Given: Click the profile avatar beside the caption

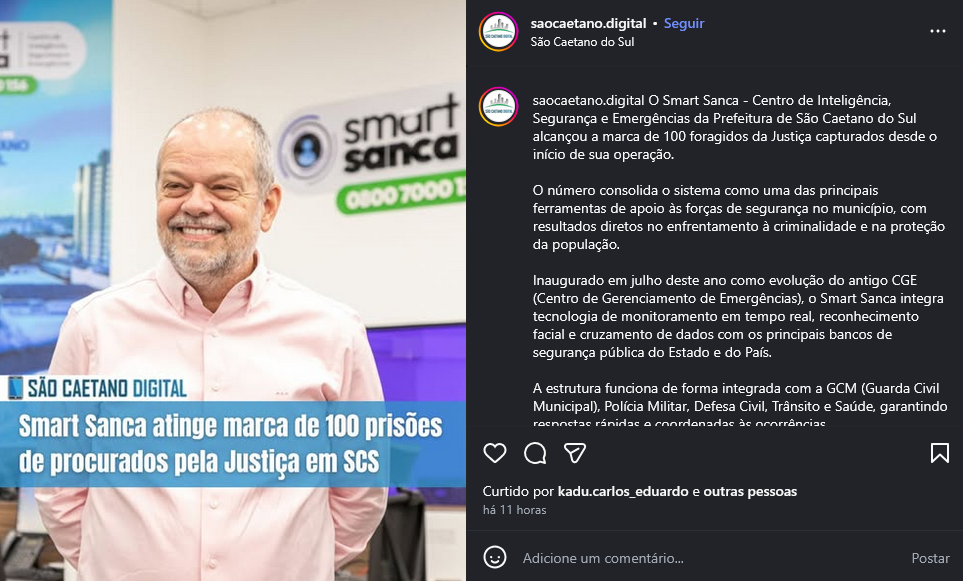Looking at the screenshot, I should (499, 106).
